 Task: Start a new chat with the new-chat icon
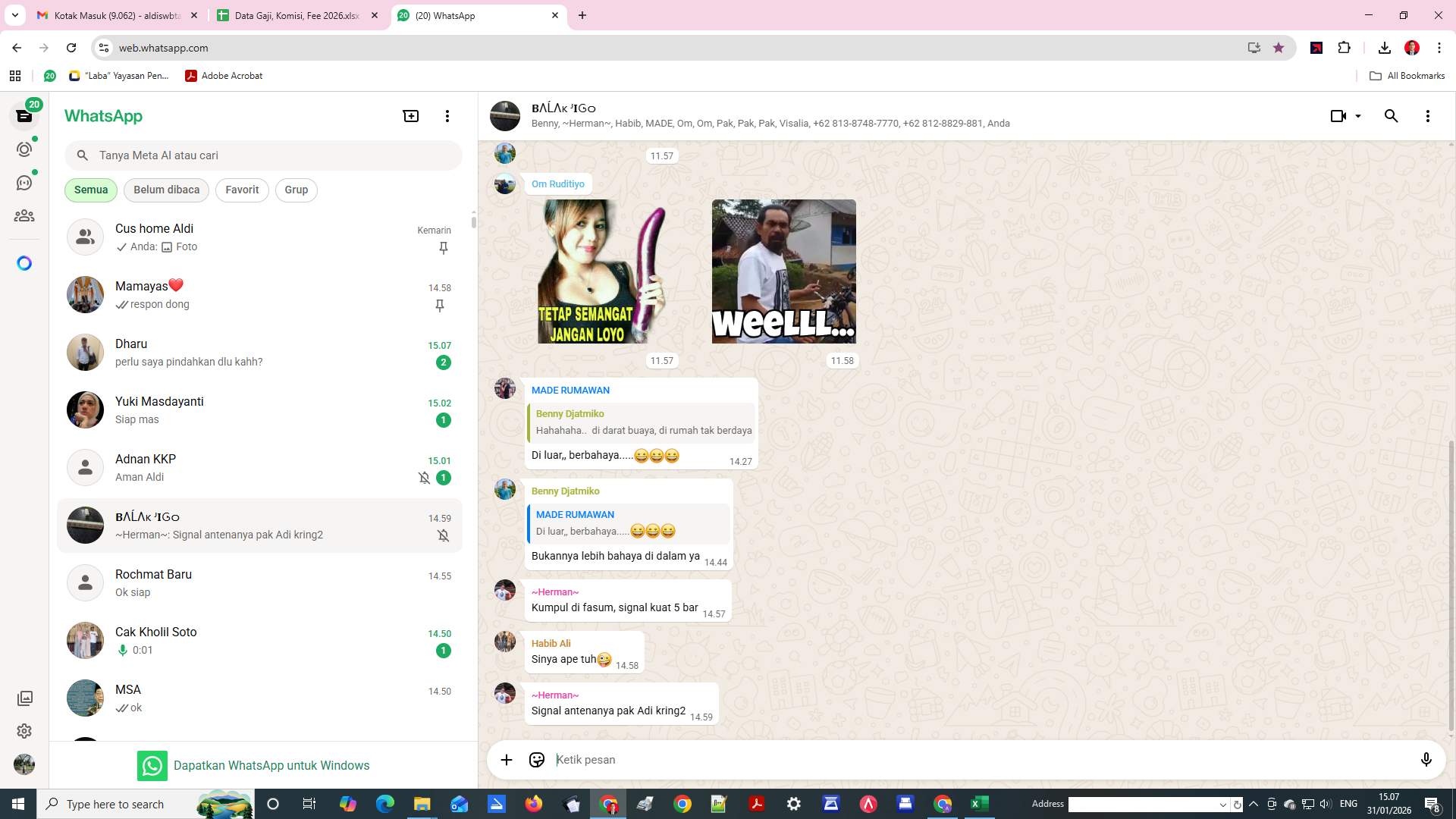click(410, 115)
